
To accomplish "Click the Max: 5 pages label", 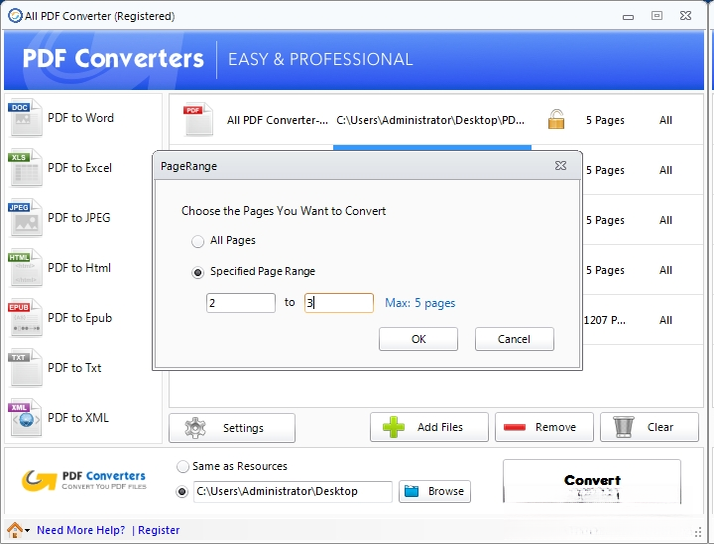I will tap(420, 303).
